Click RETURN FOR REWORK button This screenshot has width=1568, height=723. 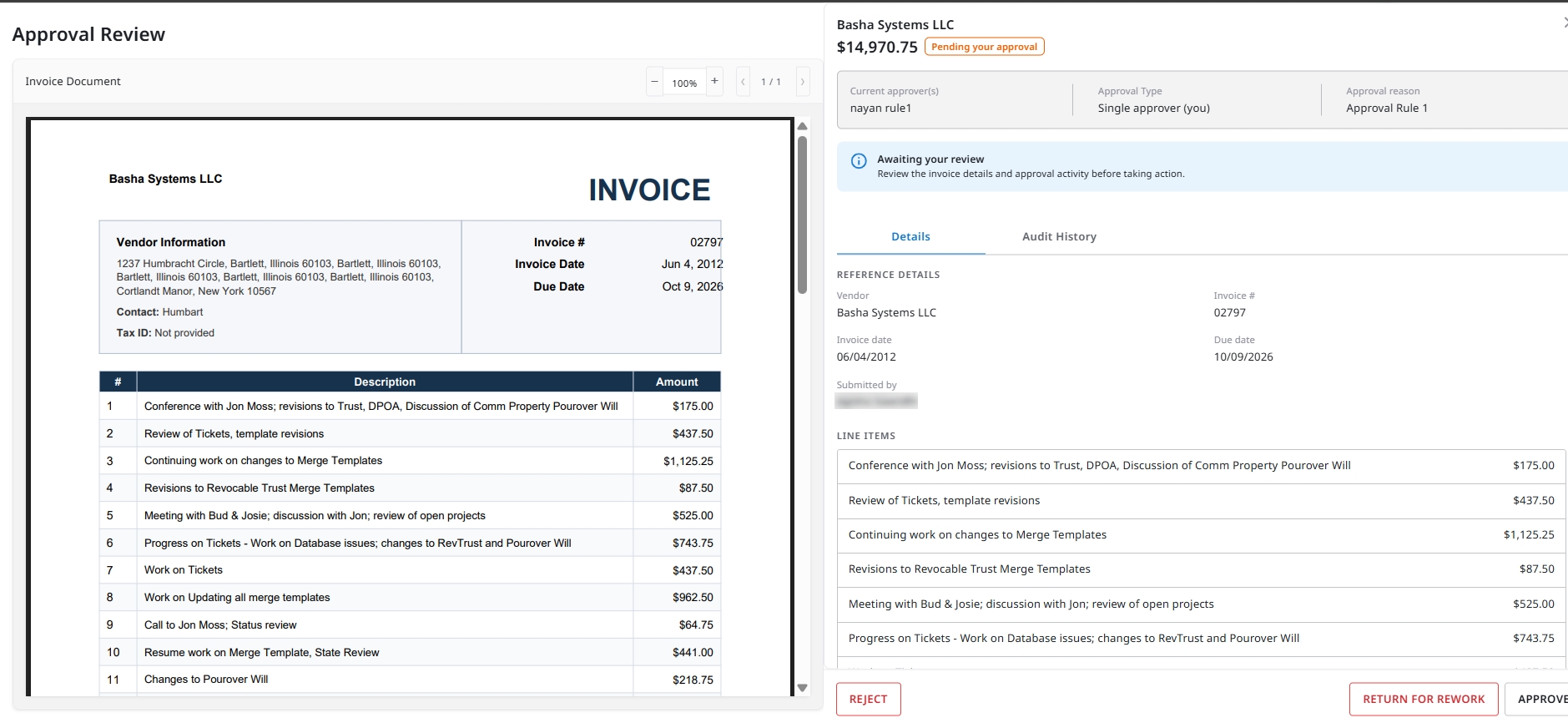point(1424,700)
